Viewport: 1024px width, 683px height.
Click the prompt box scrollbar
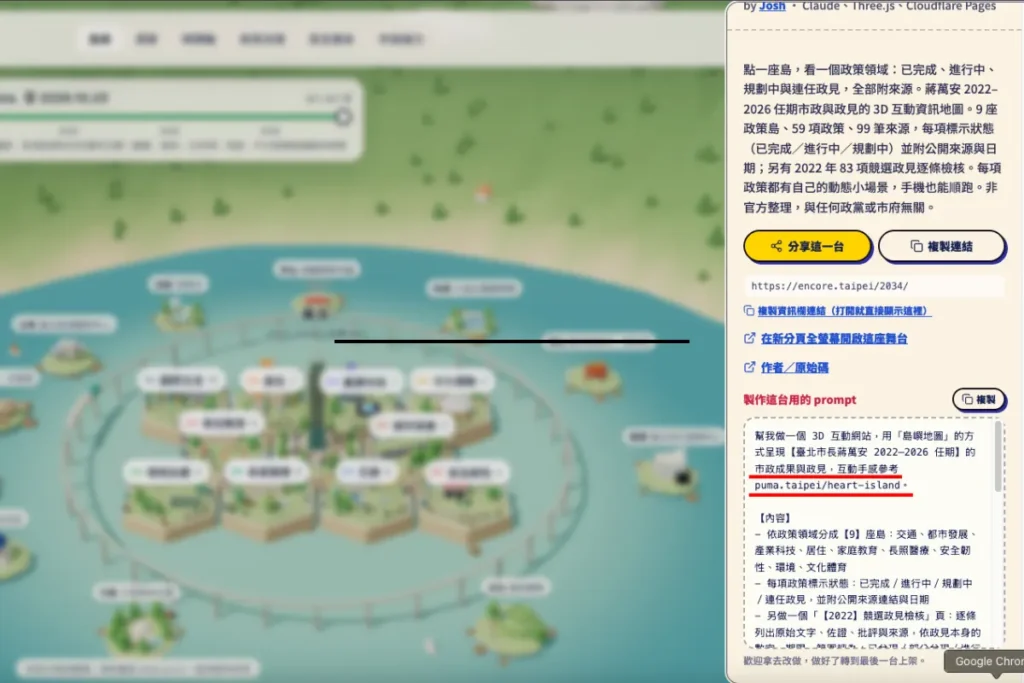(998, 456)
